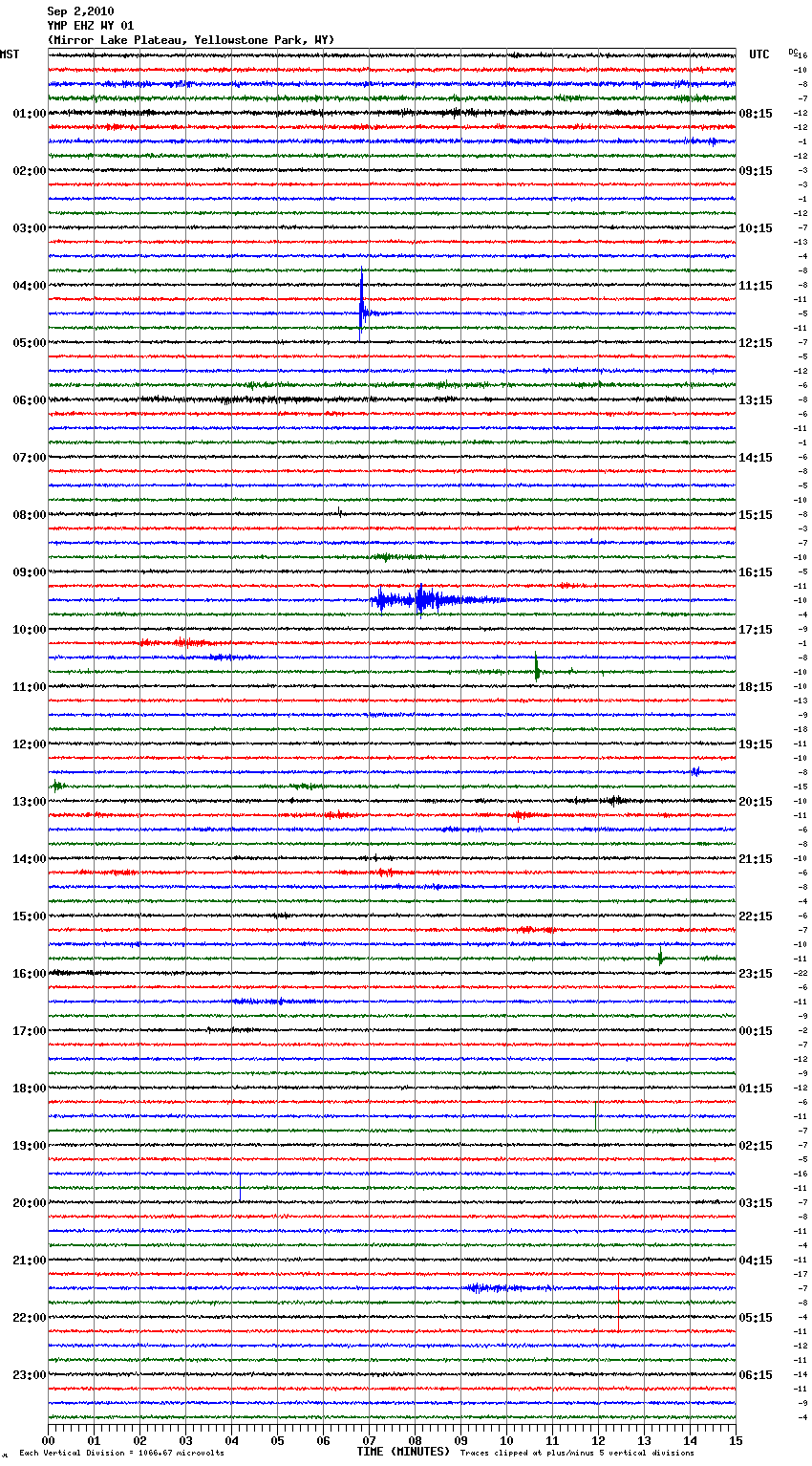This screenshot has width=812, height=1466.
Task: Click the 'UTC' time zone header
Action: click(759, 54)
